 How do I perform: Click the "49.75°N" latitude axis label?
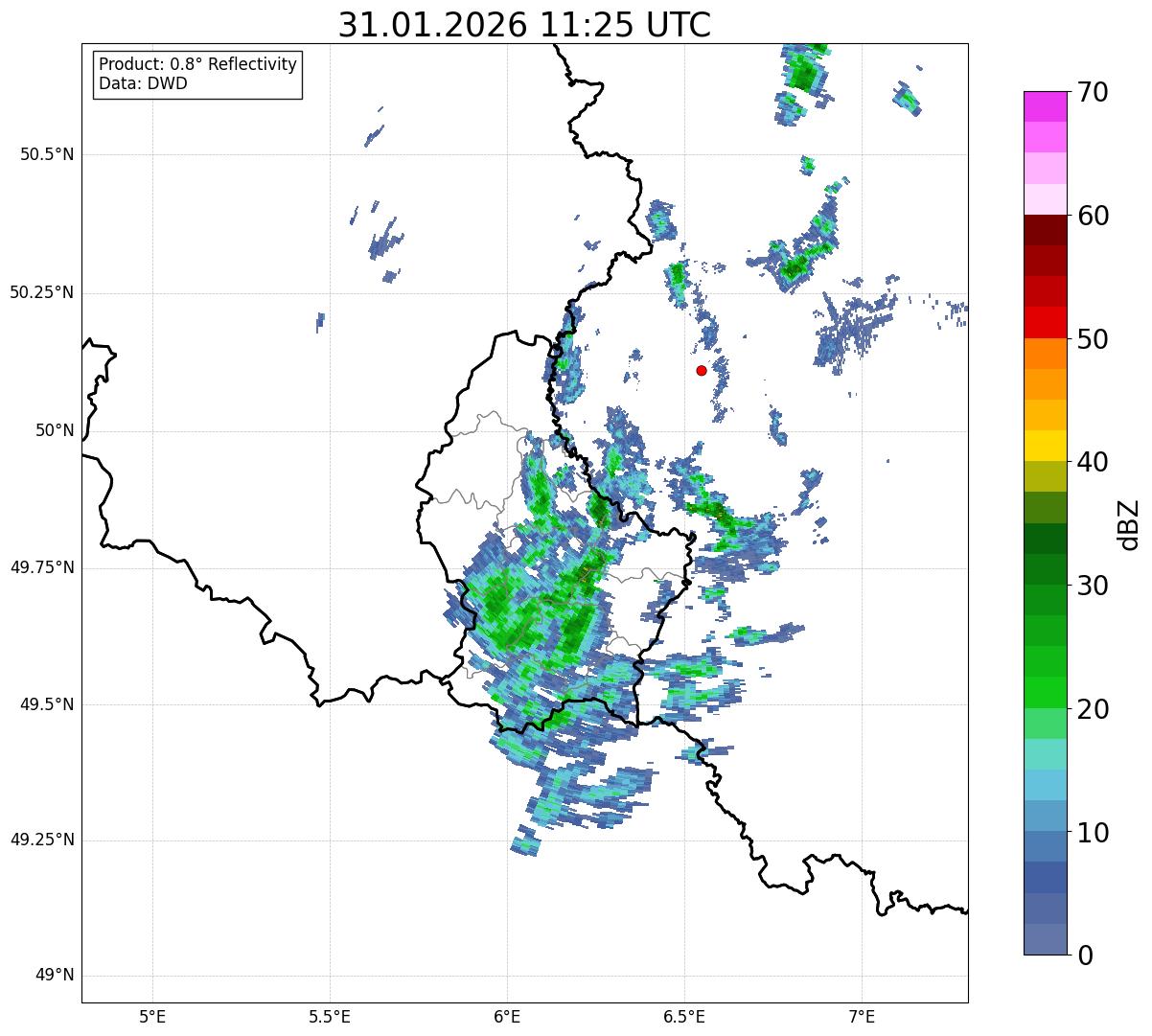[x=42, y=567]
